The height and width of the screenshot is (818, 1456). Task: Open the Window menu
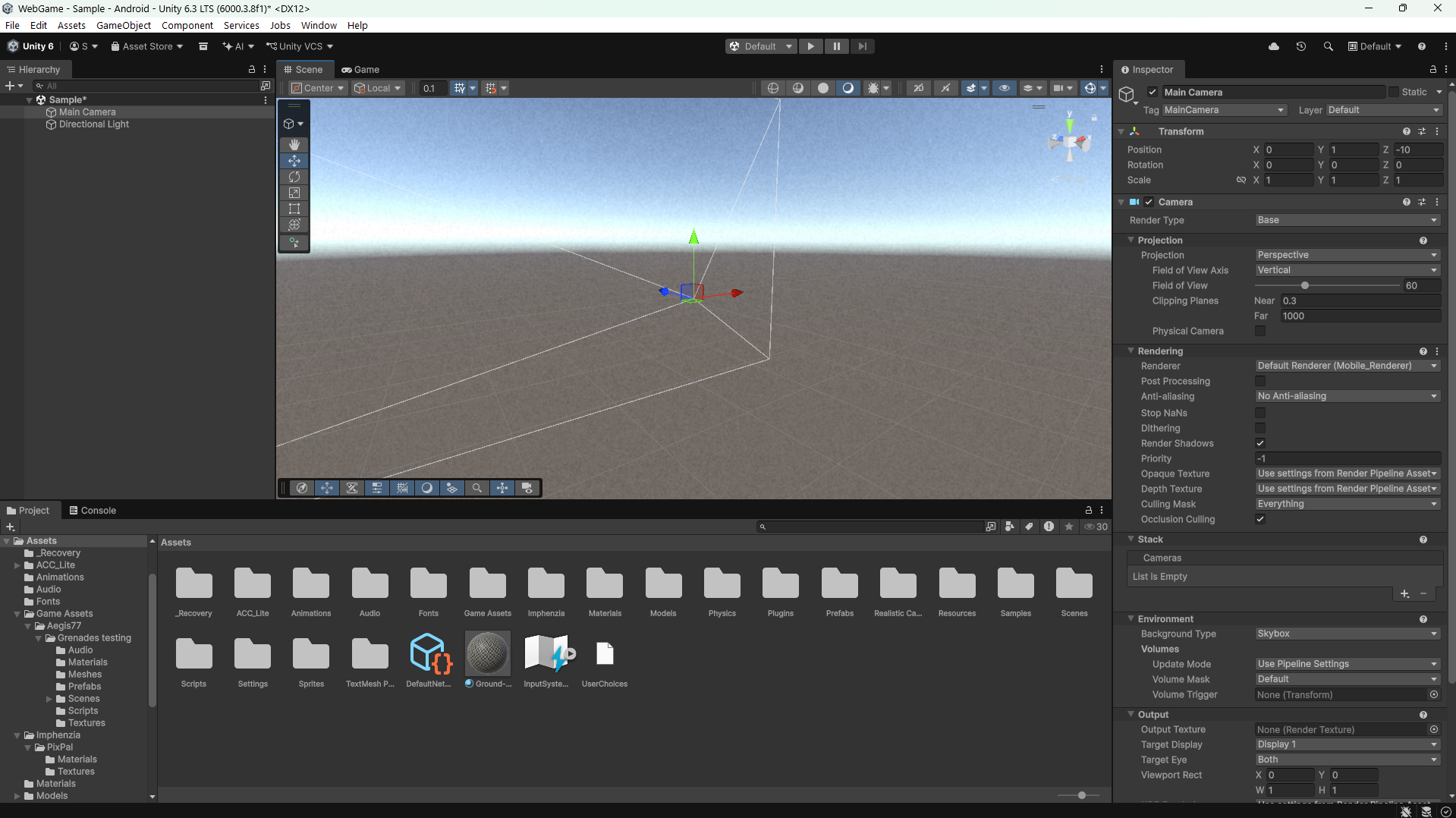(x=319, y=25)
